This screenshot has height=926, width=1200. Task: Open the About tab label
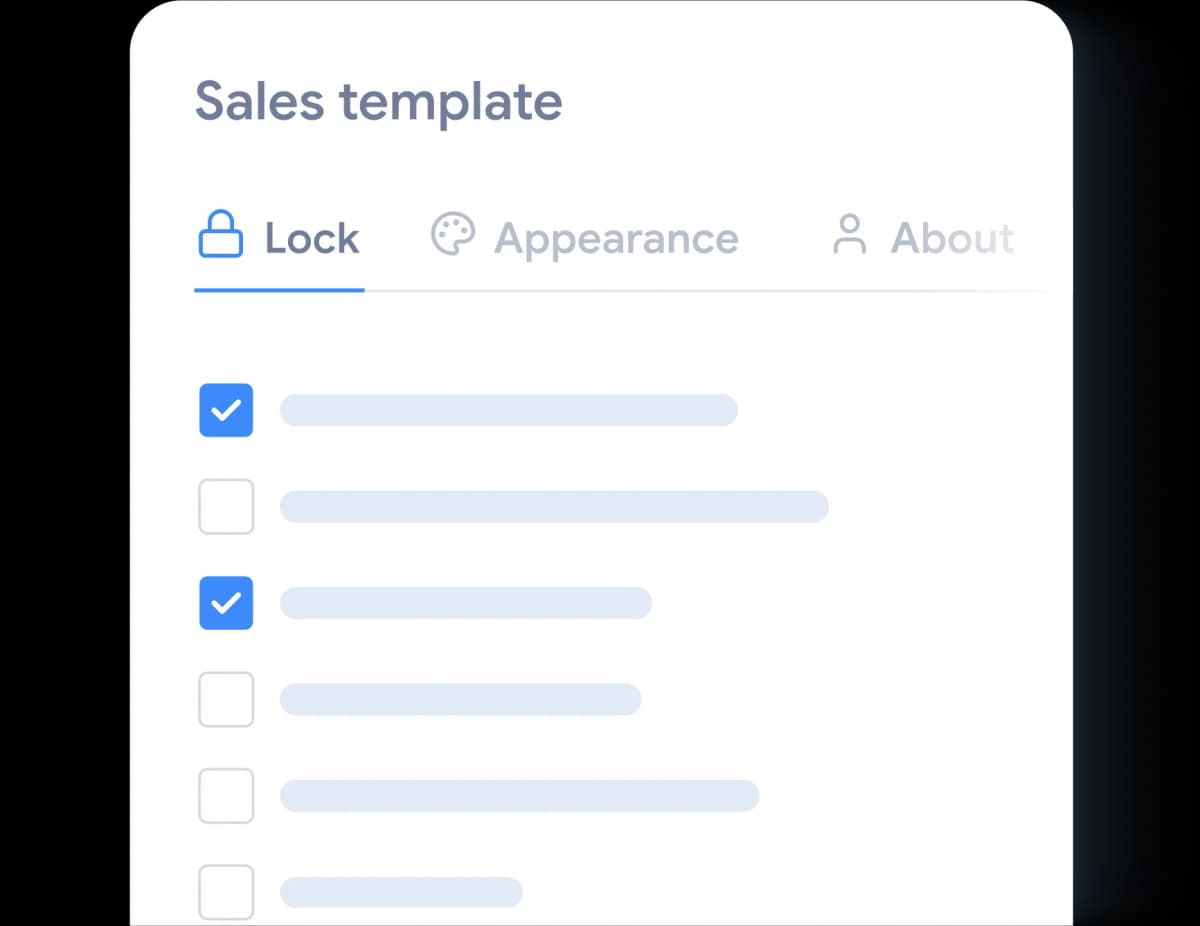click(x=952, y=239)
